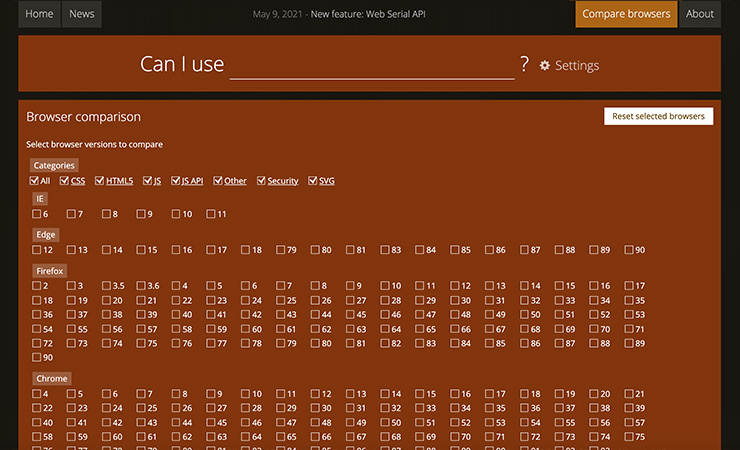Viewport: 740px width, 450px height.
Task: Select Chrome version 57
Action: pos(629,422)
